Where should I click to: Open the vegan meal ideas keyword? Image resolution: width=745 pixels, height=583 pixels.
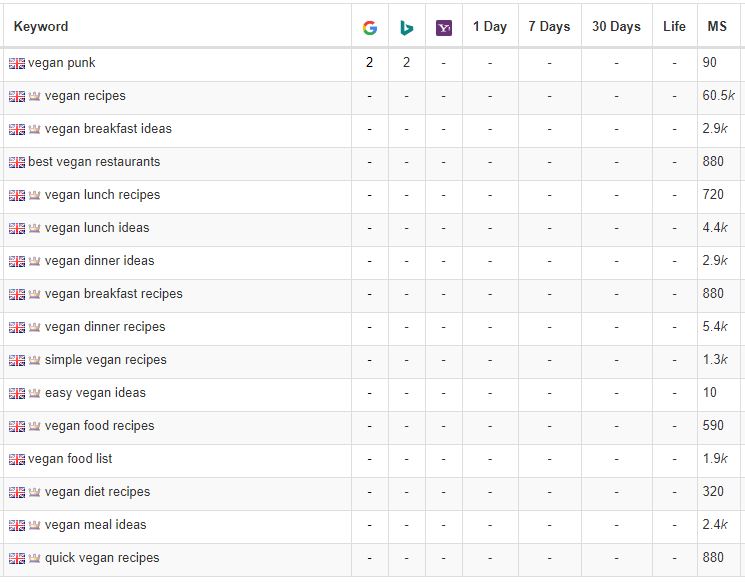coord(96,525)
